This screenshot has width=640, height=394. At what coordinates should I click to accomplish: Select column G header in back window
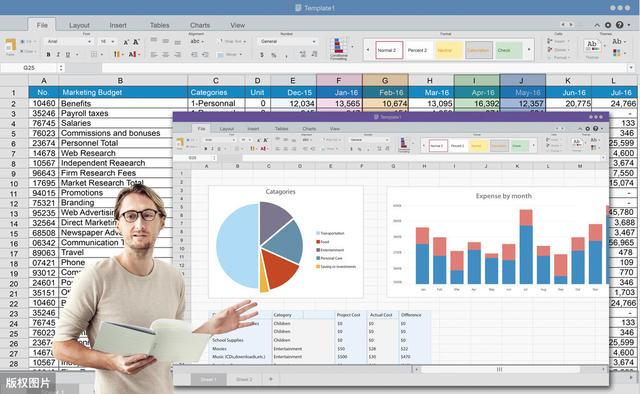tap(385, 80)
